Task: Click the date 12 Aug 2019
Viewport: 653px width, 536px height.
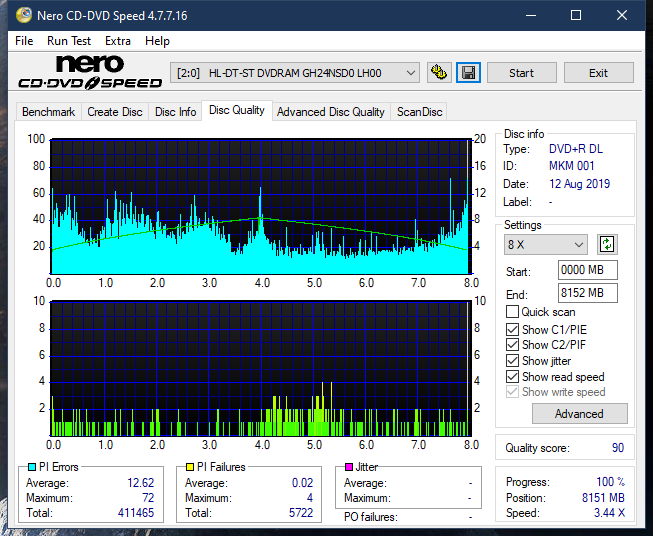Action: click(579, 184)
